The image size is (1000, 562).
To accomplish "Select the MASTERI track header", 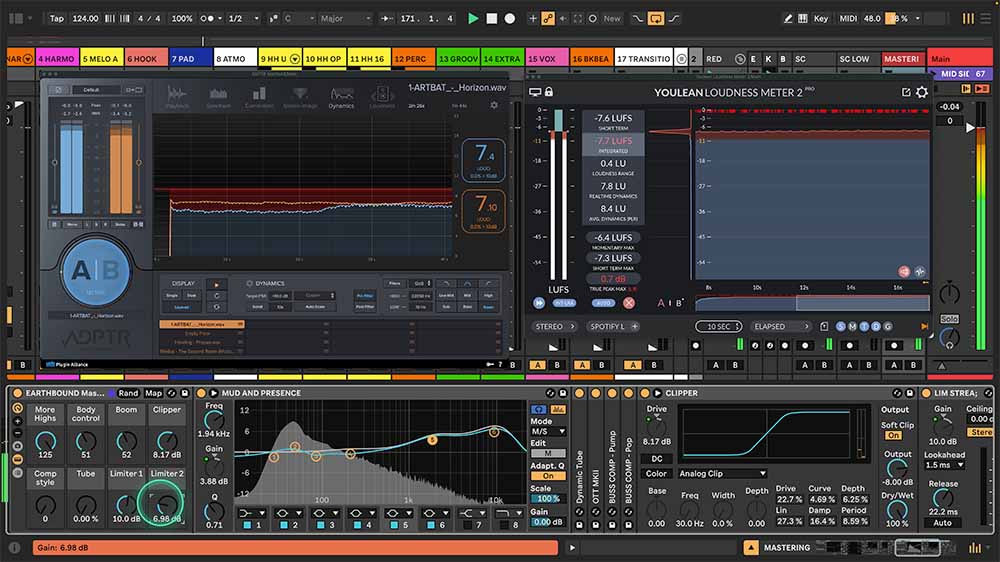I will pos(902,59).
